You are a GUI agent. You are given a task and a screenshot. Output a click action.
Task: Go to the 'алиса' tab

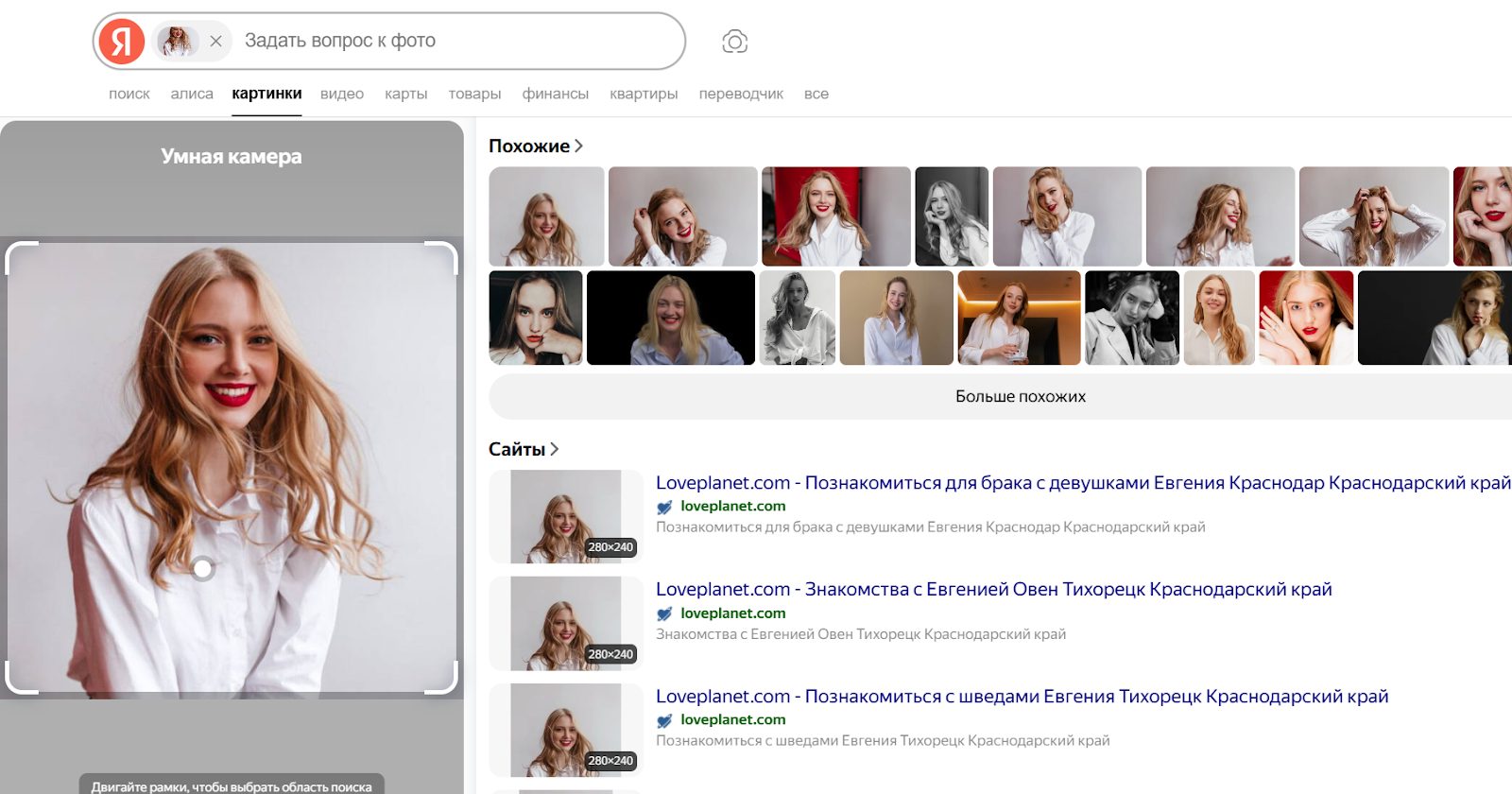point(192,94)
